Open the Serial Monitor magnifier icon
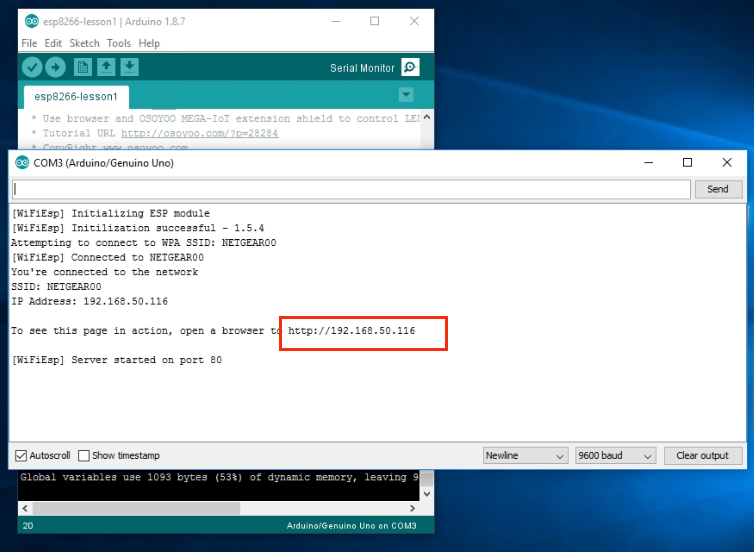754x552 pixels. [x=410, y=67]
